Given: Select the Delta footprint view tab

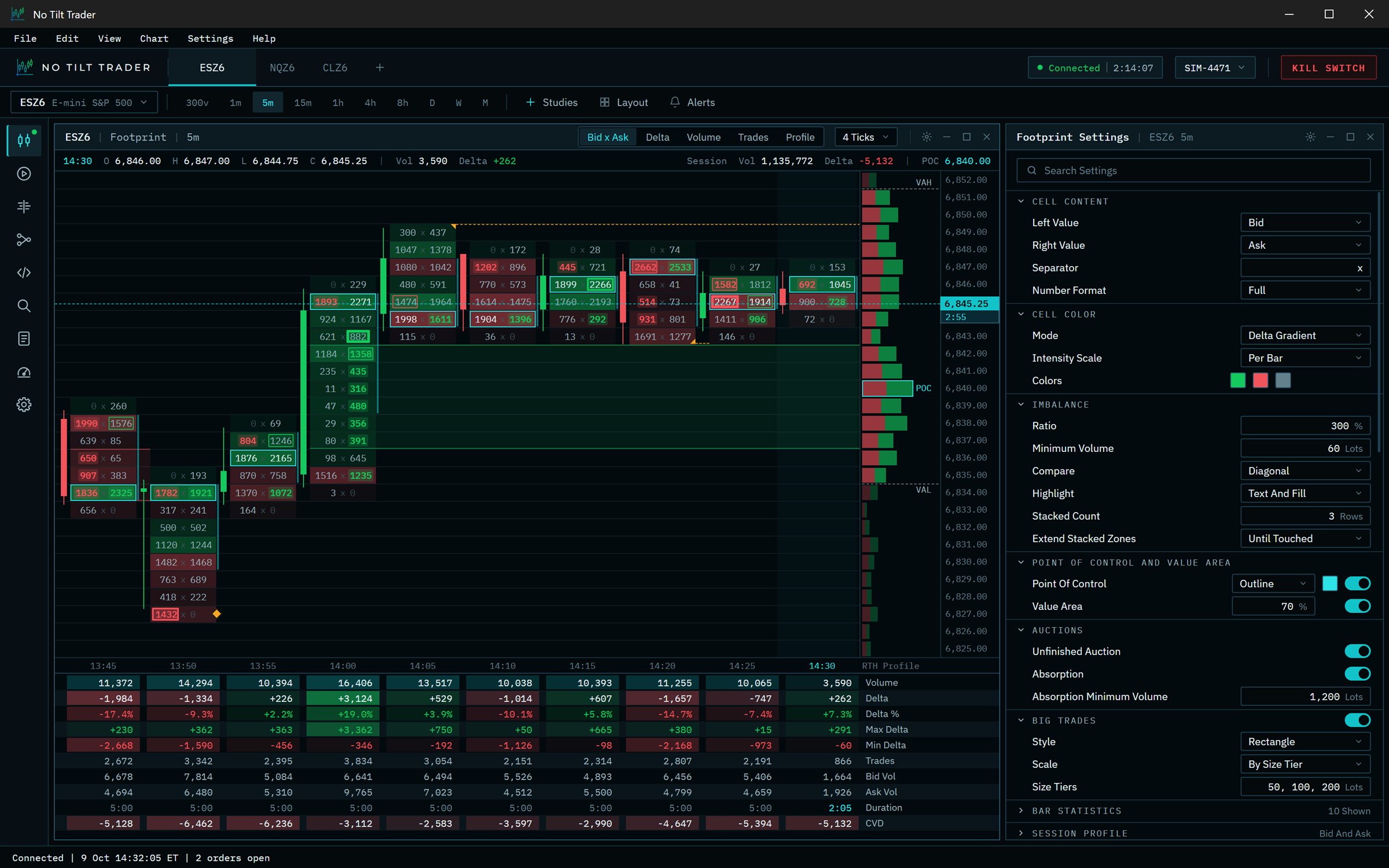Looking at the screenshot, I should pyautogui.click(x=657, y=137).
